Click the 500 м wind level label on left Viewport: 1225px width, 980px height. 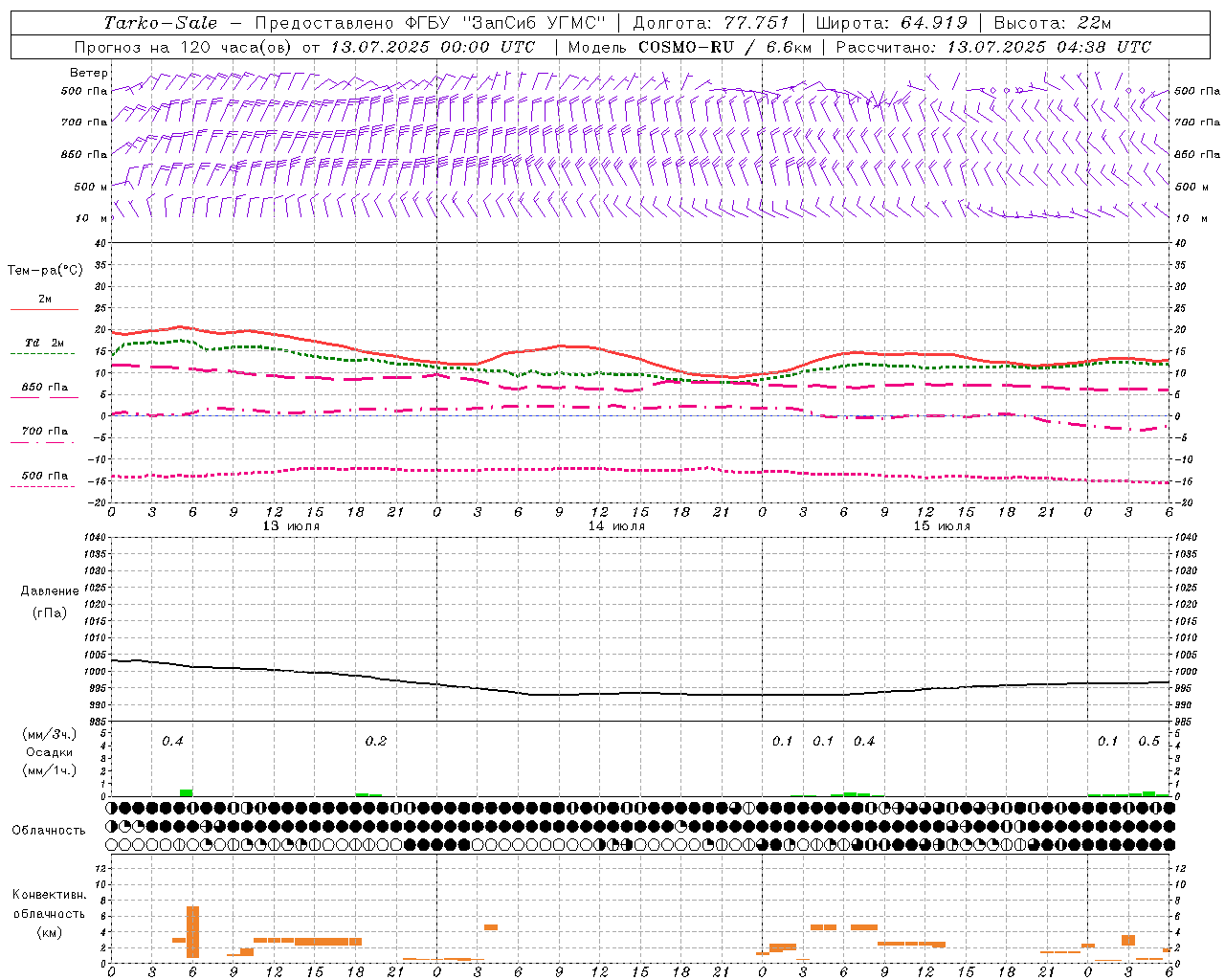tap(91, 187)
